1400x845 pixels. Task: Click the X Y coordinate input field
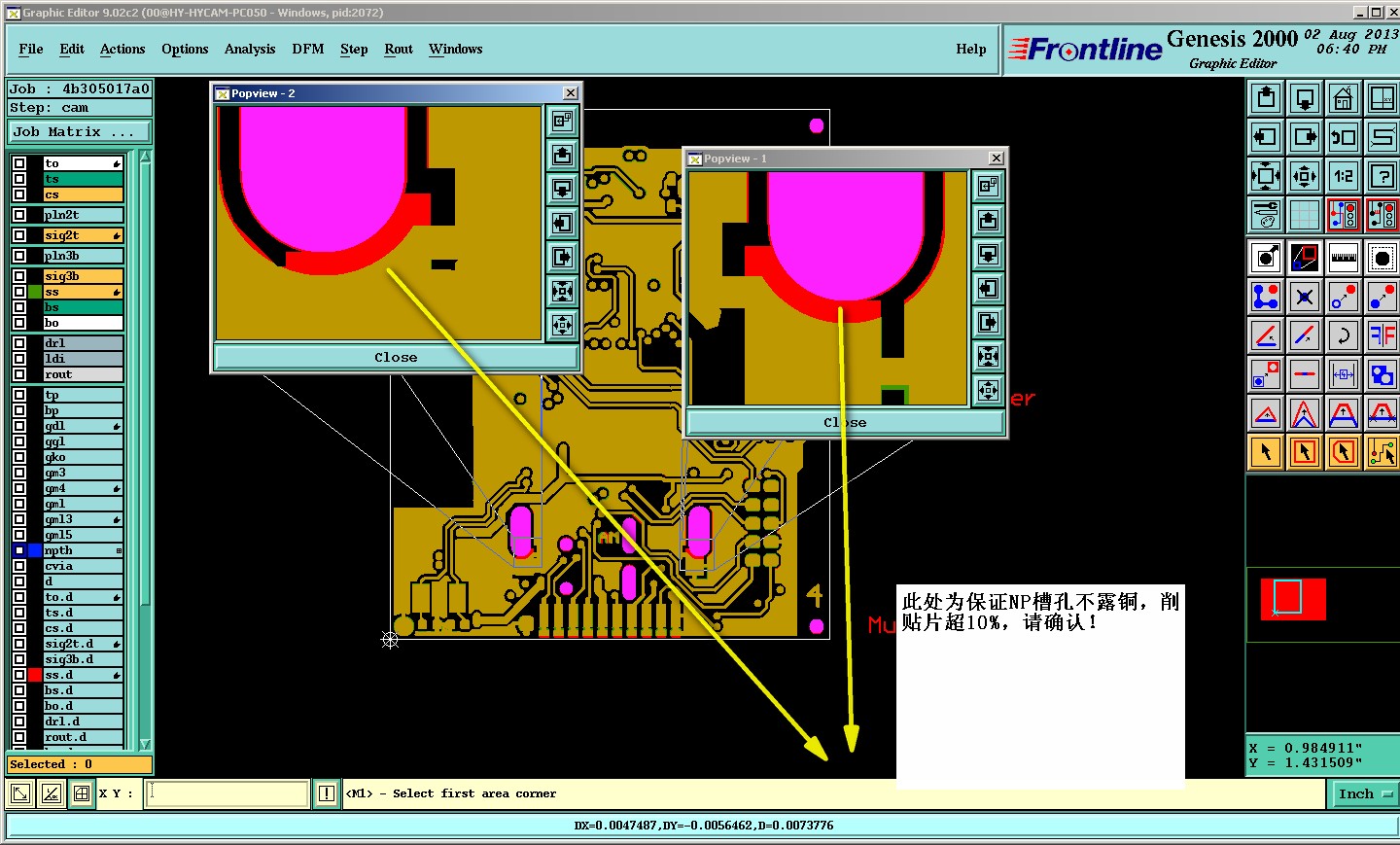point(227,793)
